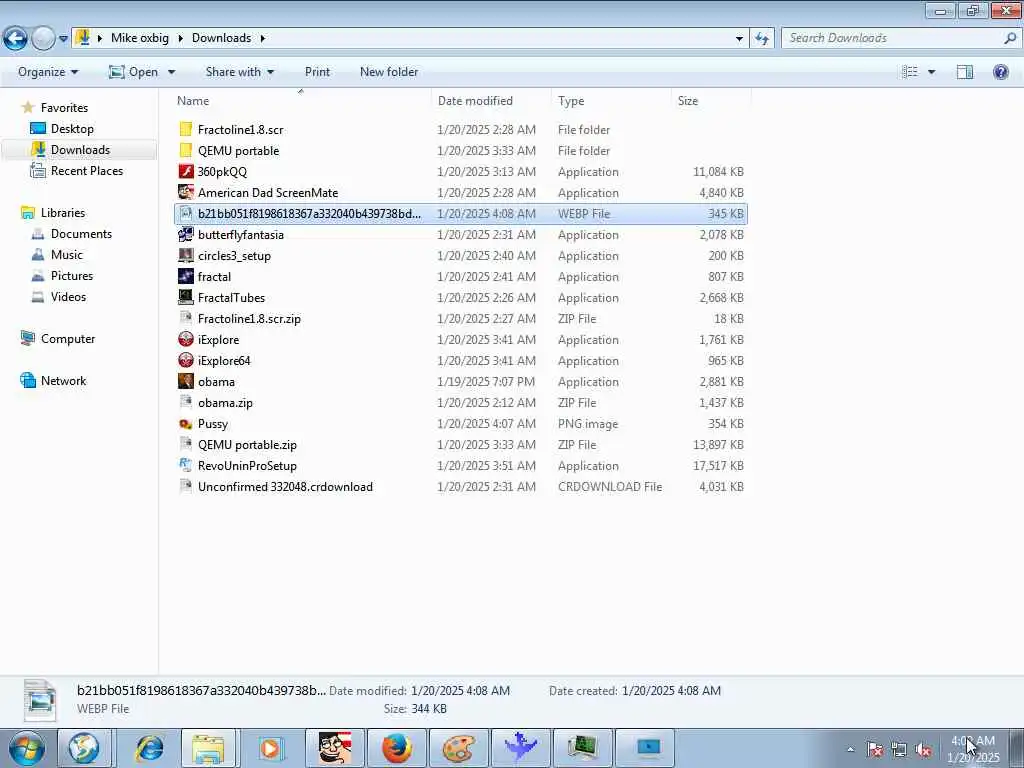
Task: Expand the Open button dropdown arrow
Action: coord(171,72)
